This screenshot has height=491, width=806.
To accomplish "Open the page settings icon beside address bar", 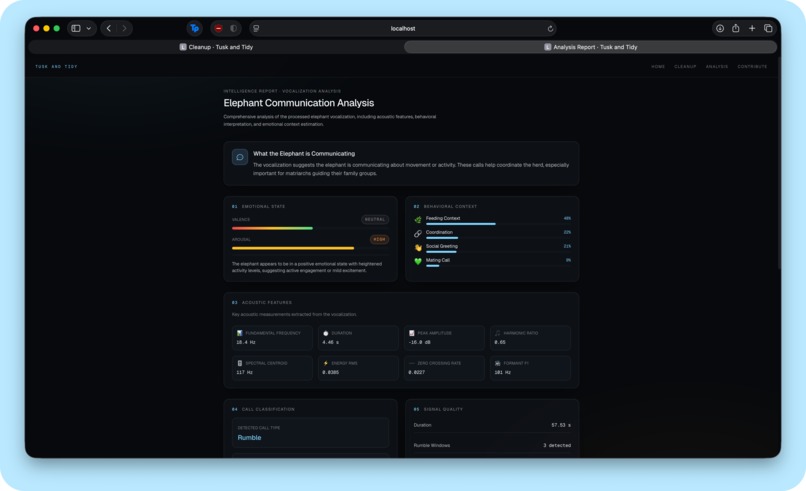I will 256,28.
